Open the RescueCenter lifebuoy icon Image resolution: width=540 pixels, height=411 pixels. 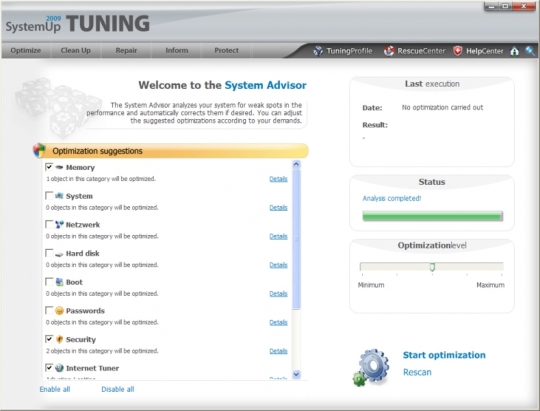(x=389, y=51)
